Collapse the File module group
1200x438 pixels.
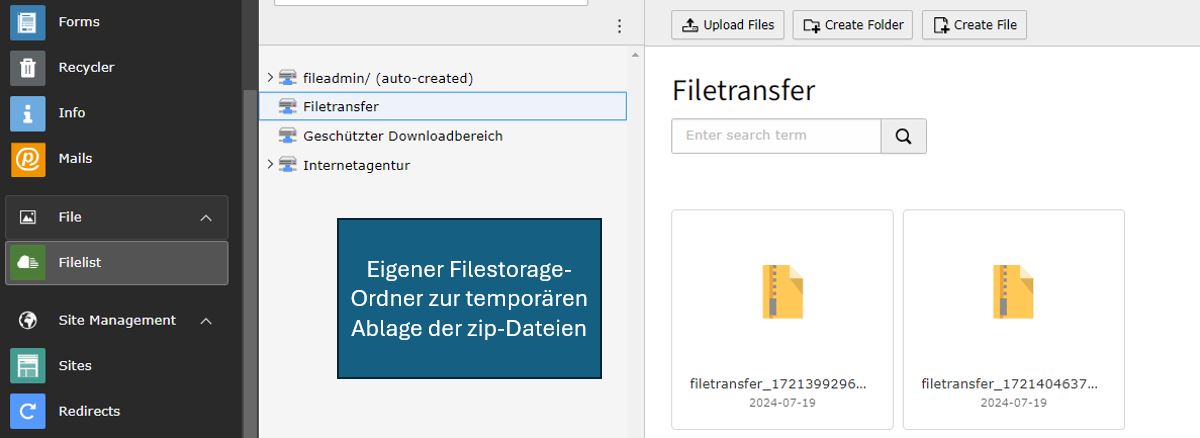tap(206, 218)
